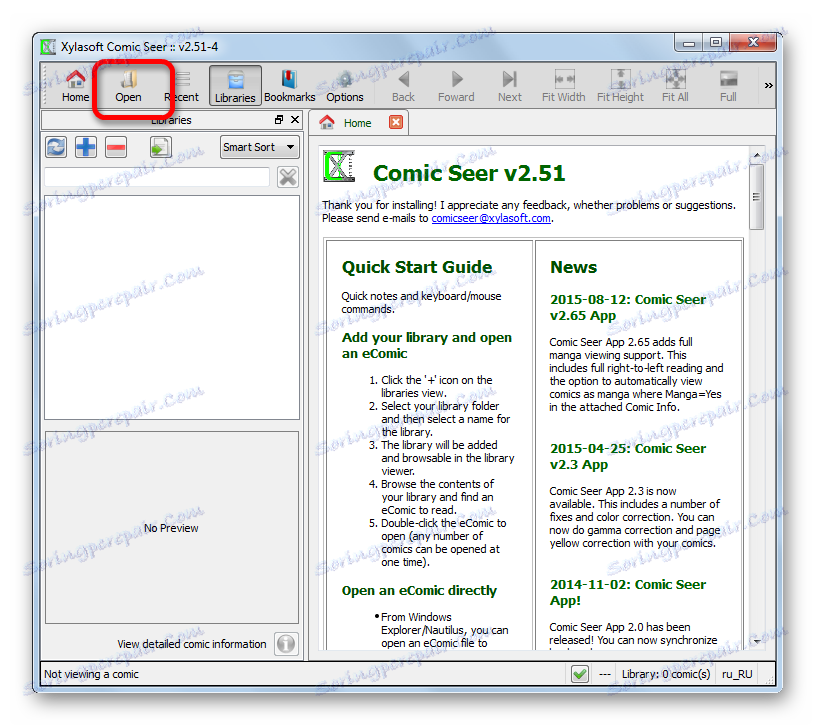Click the 'Comic Seer v2.51' title
Screen dimensions: 816x726
coord(469,173)
